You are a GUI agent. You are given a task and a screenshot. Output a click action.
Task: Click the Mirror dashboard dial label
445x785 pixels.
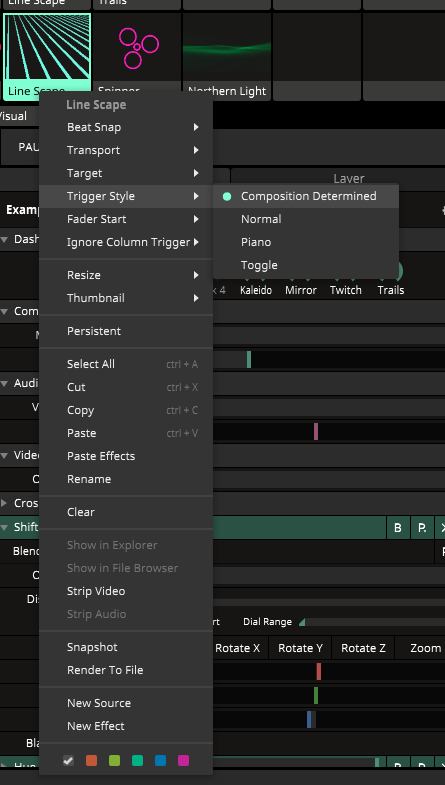tap(301, 290)
